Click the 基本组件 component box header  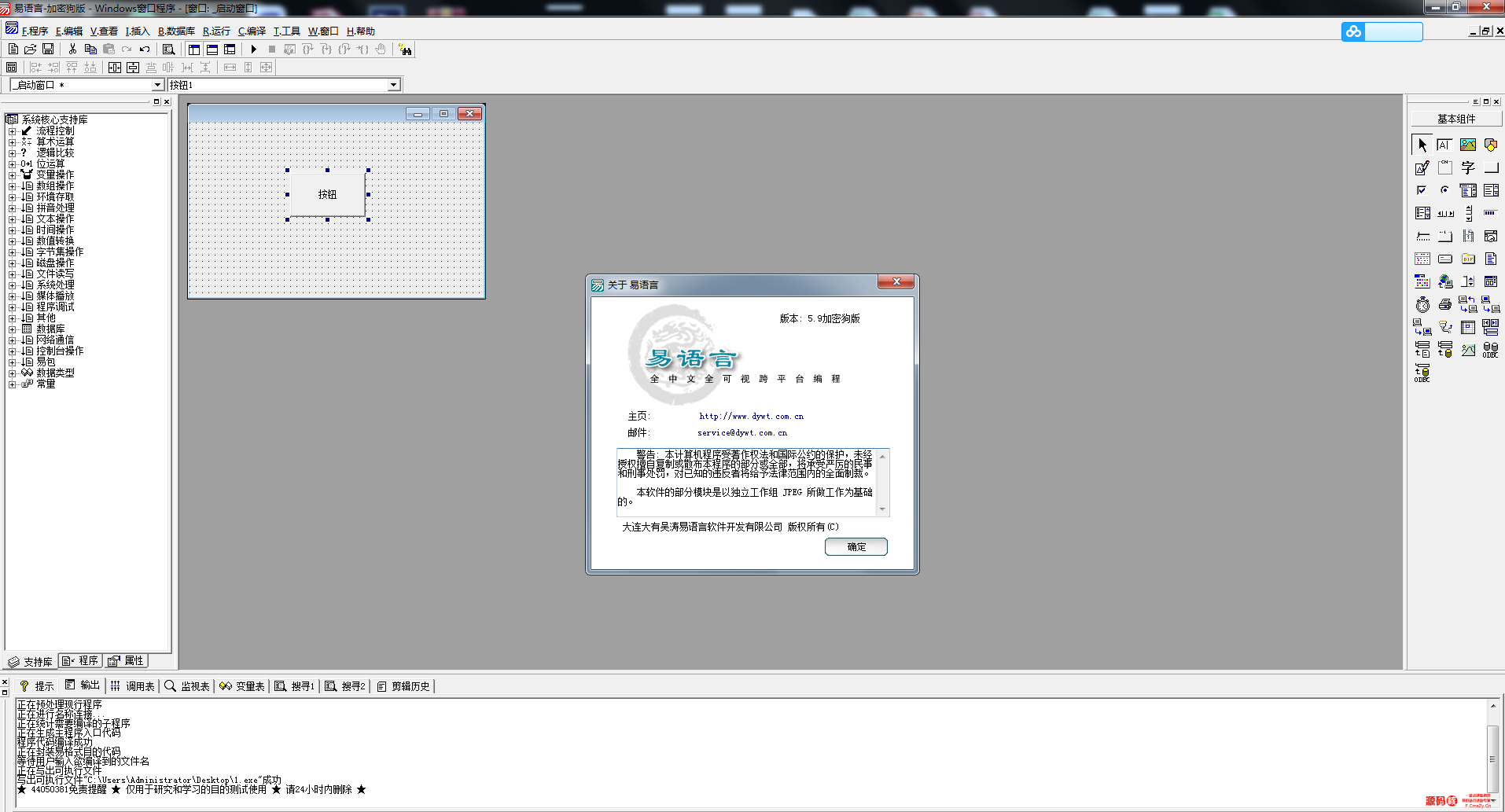[x=1456, y=119]
